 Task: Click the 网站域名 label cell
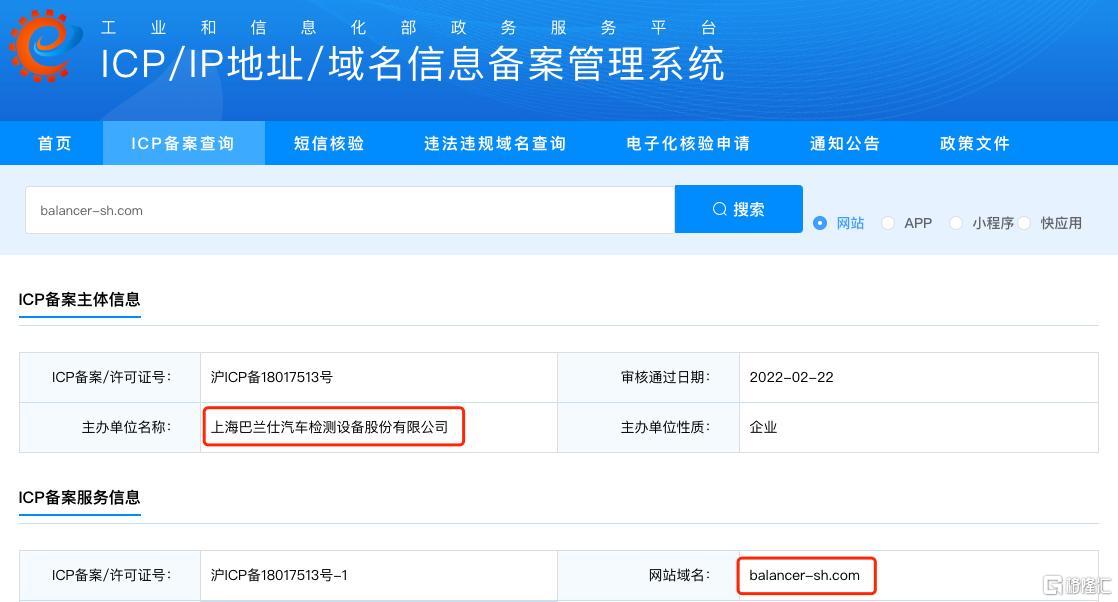point(648,576)
